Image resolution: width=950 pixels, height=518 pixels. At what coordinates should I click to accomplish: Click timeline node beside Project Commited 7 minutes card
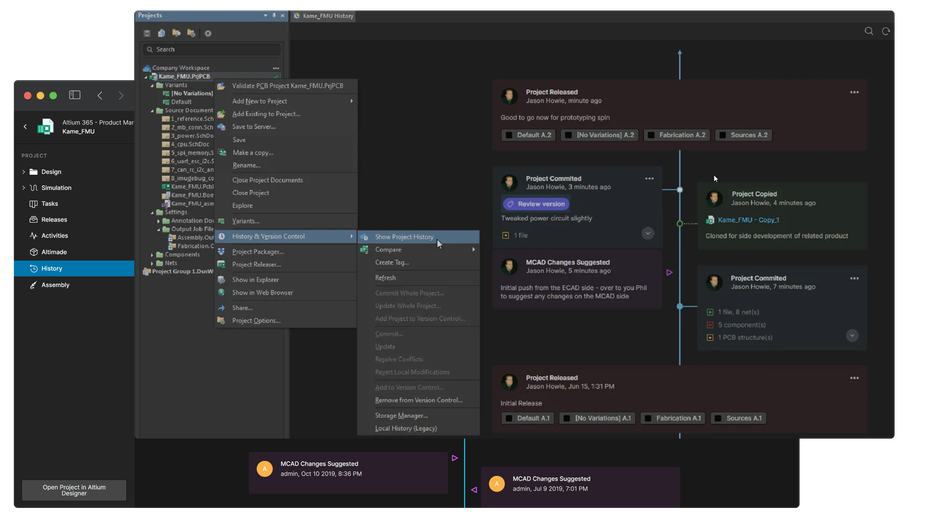[x=680, y=307]
